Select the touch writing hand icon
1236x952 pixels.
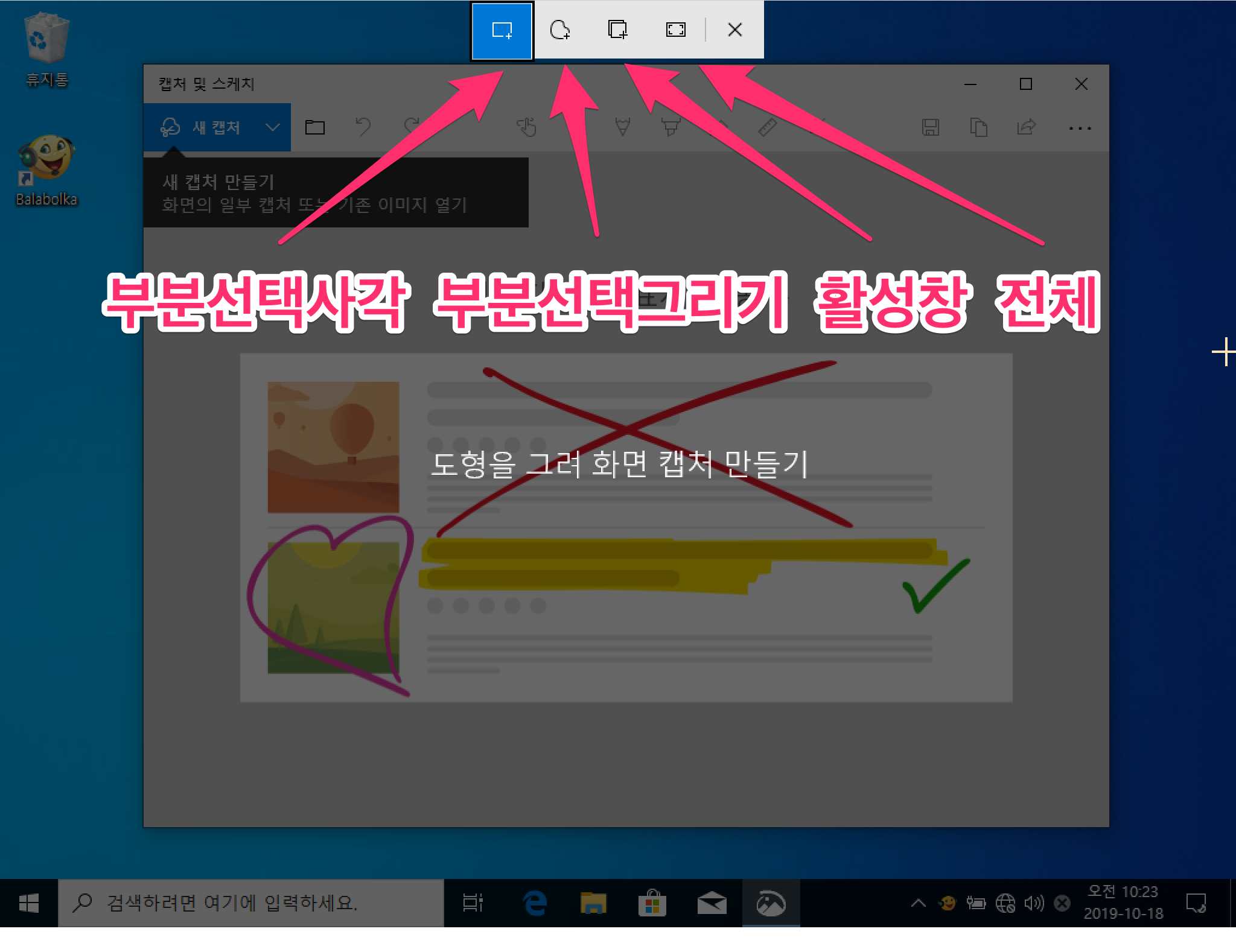(x=526, y=127)
